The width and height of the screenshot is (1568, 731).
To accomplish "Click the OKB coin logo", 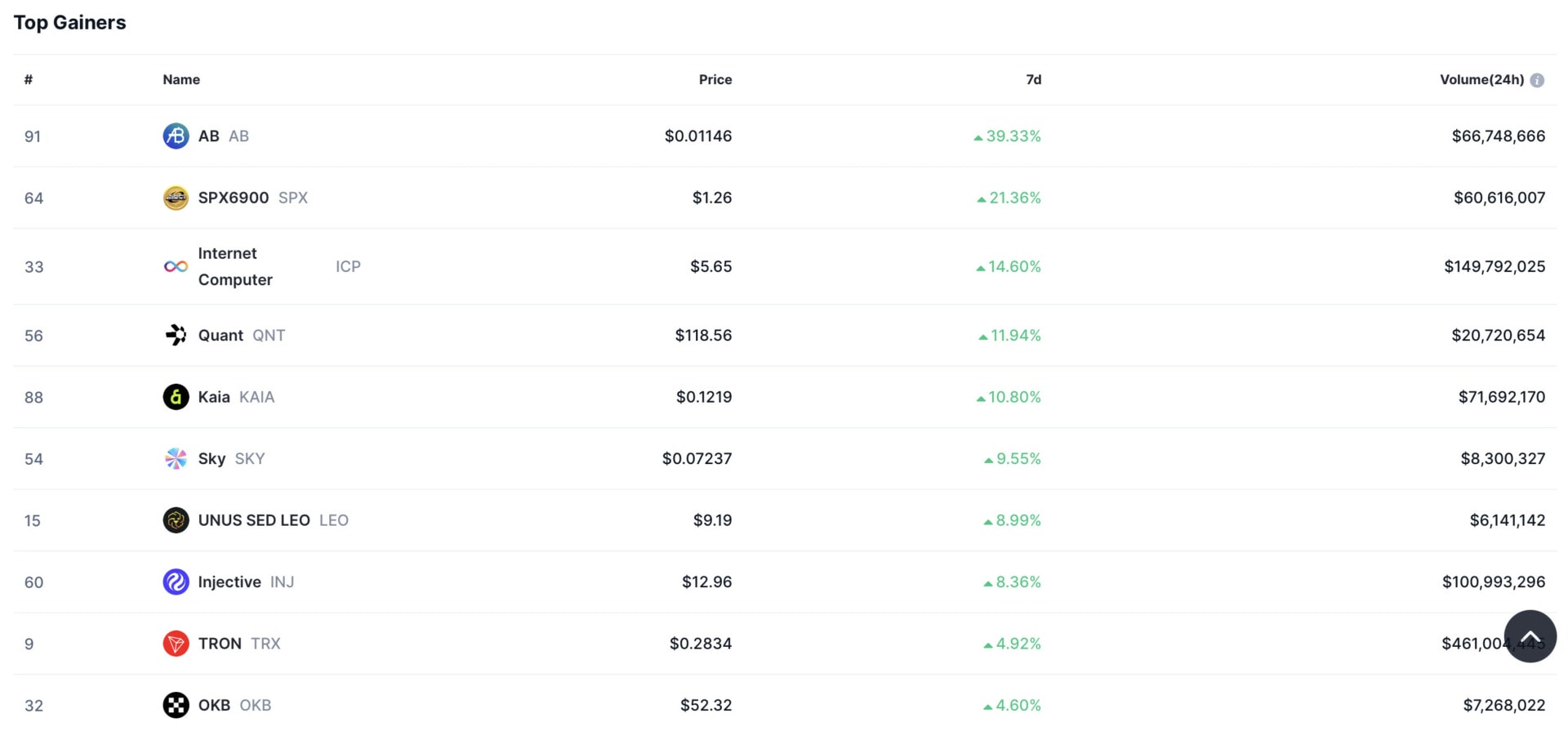I will [x=176, y=705].
